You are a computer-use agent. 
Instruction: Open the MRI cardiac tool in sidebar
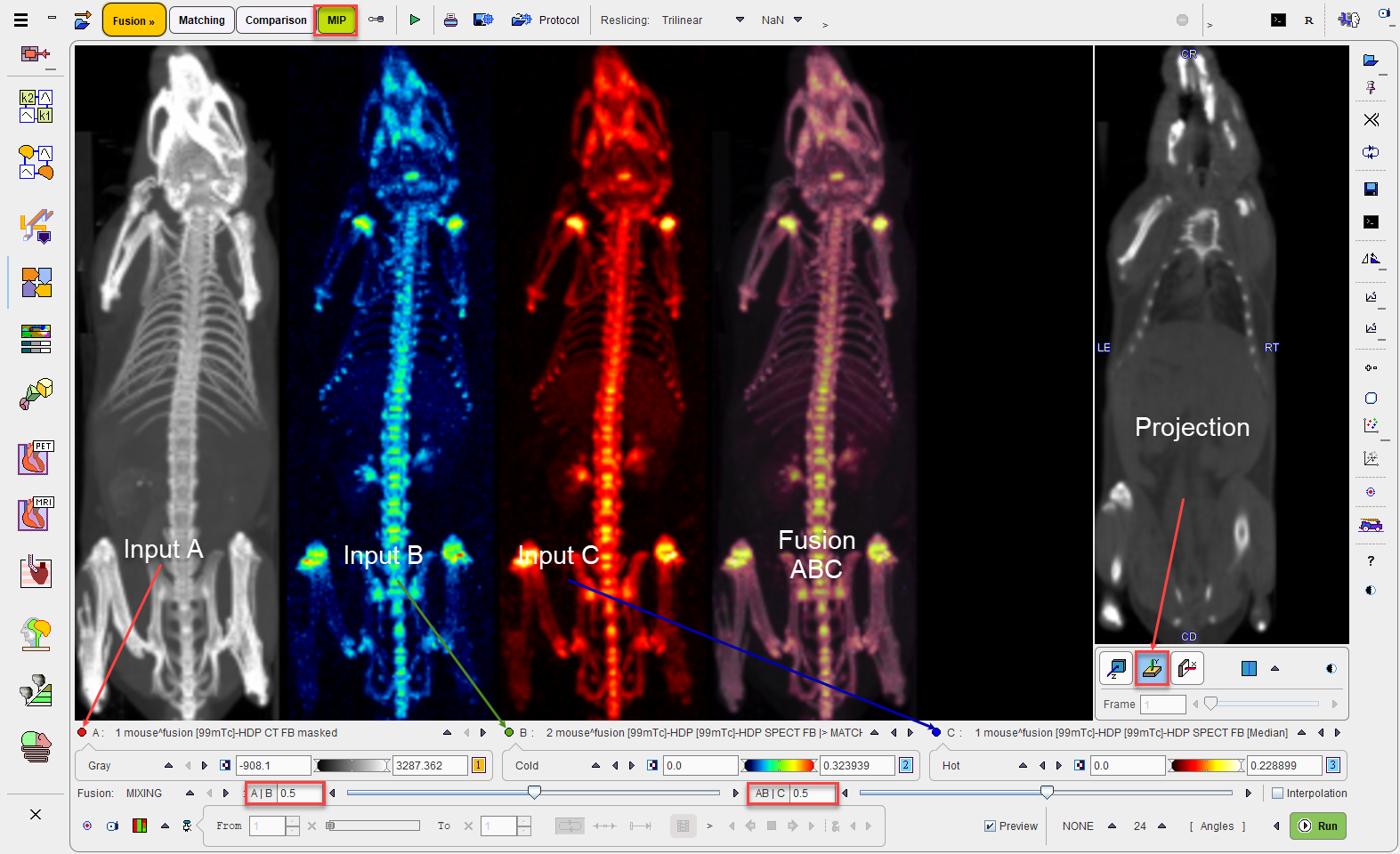coord(36,514)
